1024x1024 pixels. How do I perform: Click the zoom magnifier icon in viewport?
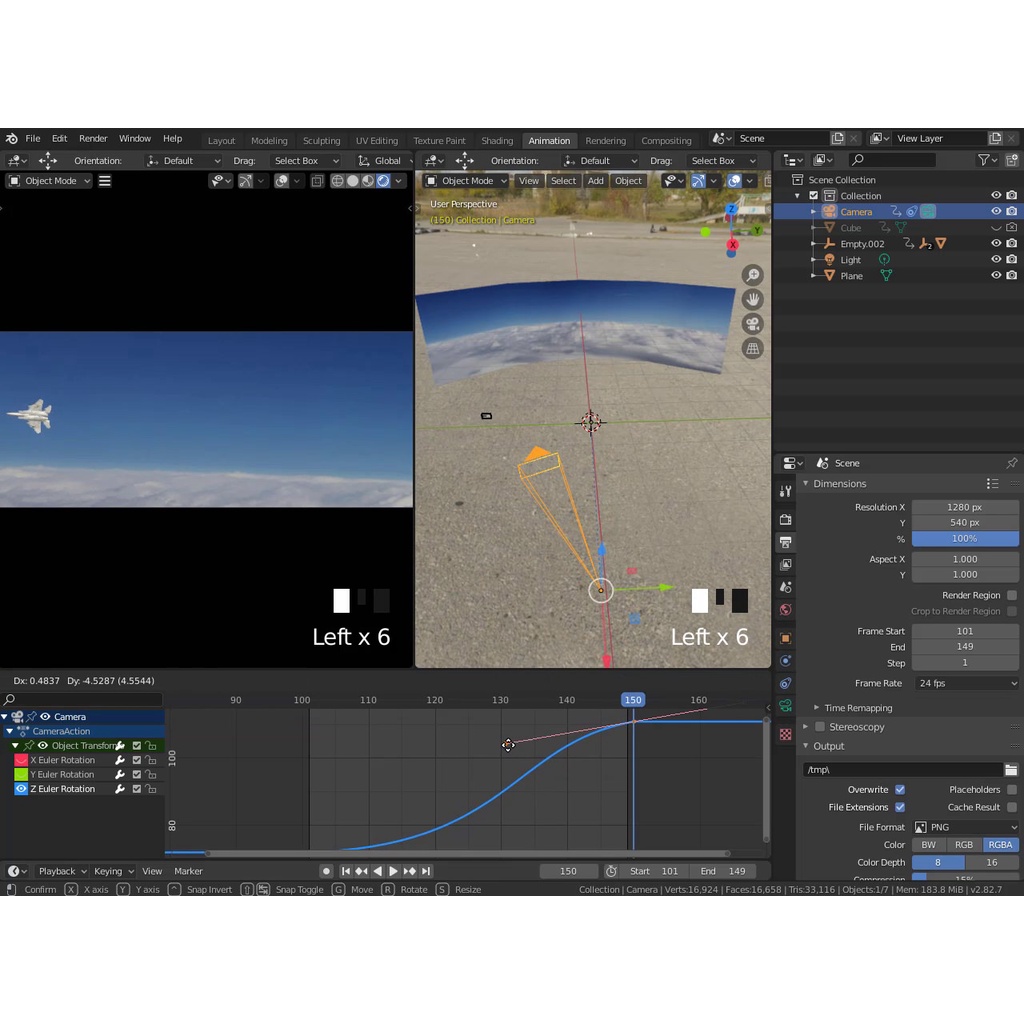[x=753, y=275]
